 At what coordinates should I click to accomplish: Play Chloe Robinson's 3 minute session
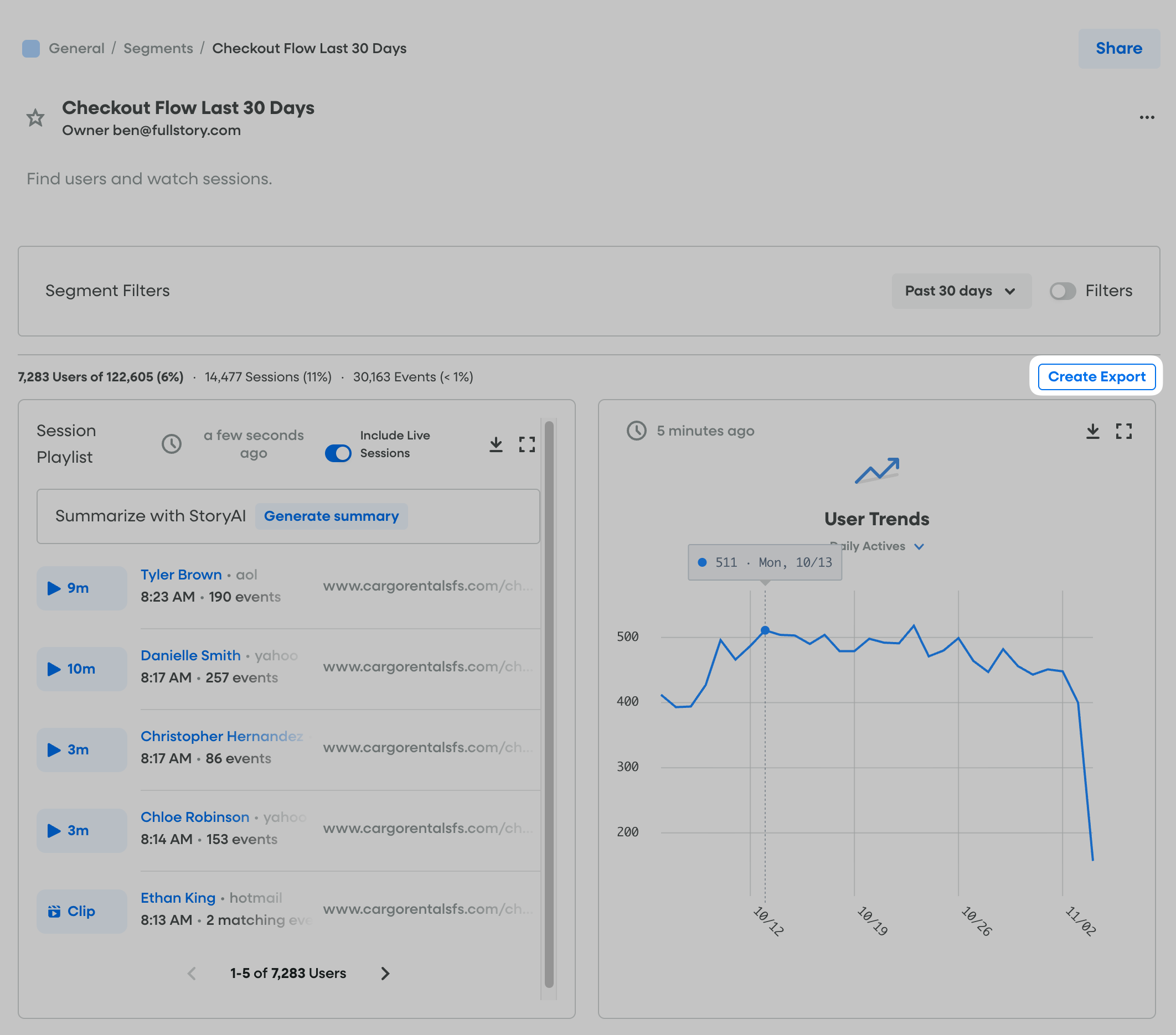pyautogui.click(x=81, y=830)
